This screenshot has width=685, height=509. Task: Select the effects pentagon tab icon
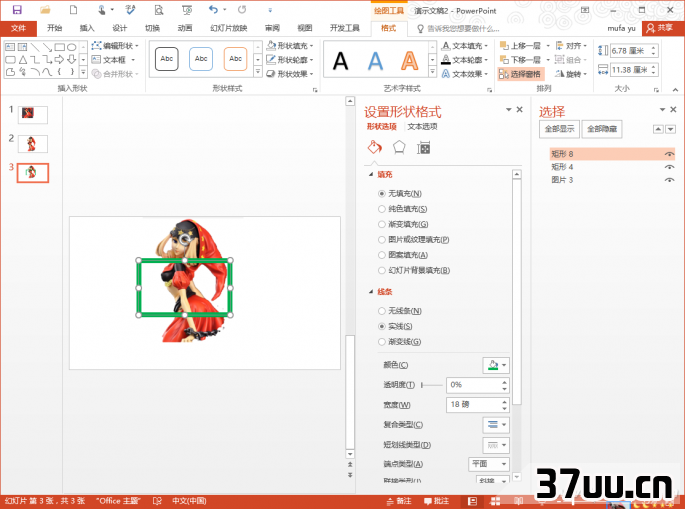tap(399, 148)
